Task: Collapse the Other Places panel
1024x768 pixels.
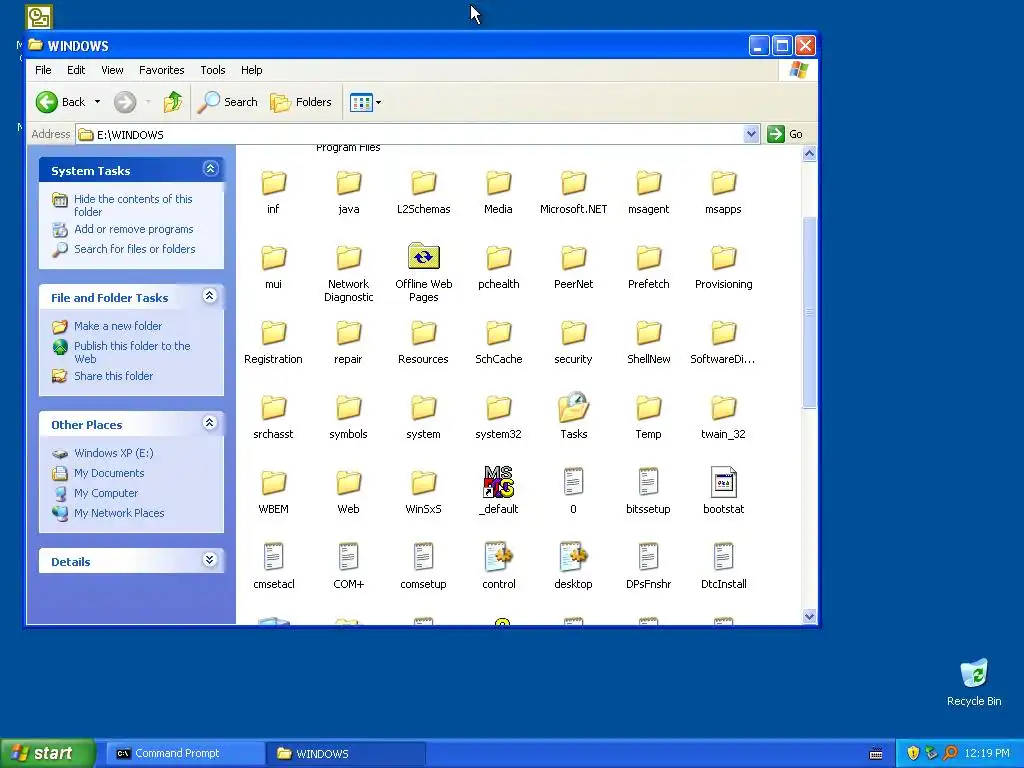Action: tap(210, 423)
